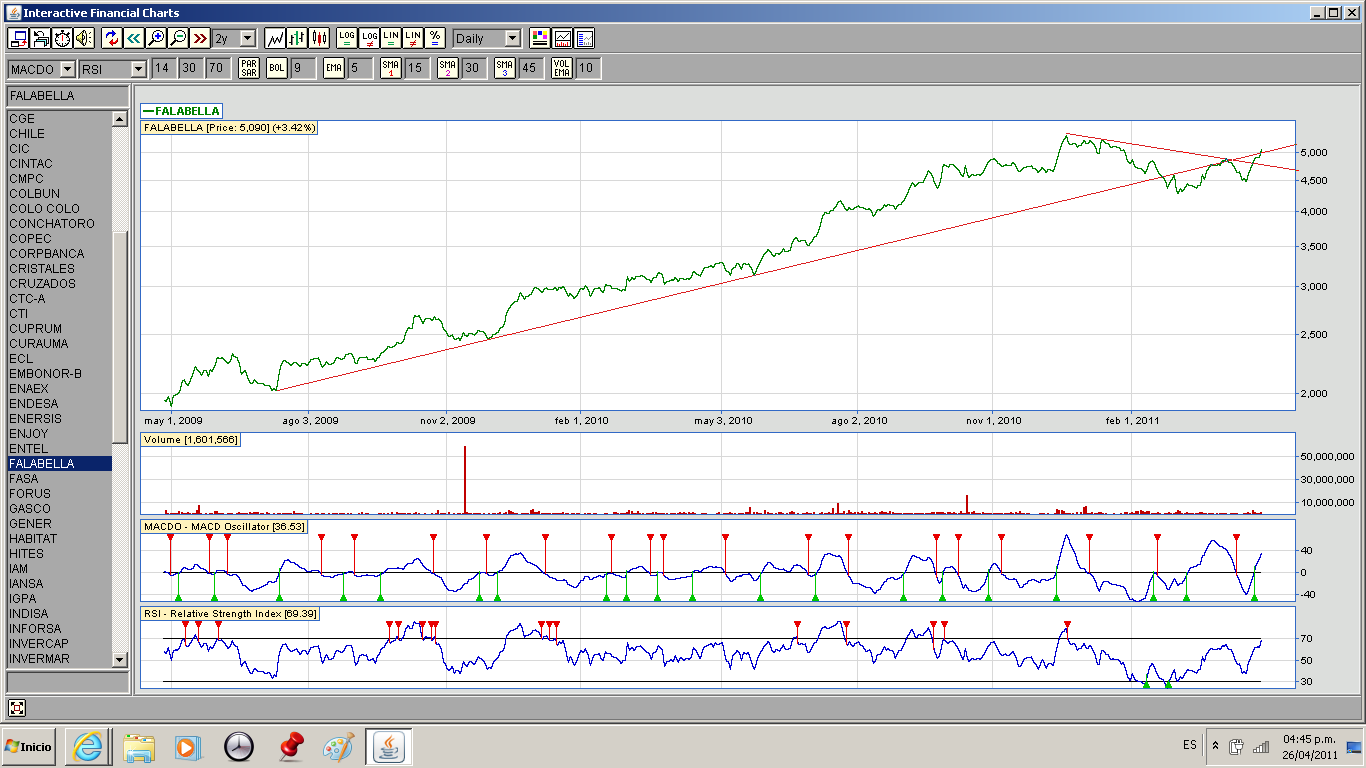1366x768 pixels.
Task: Enable the EMA overlay
Action: [334, 68]
